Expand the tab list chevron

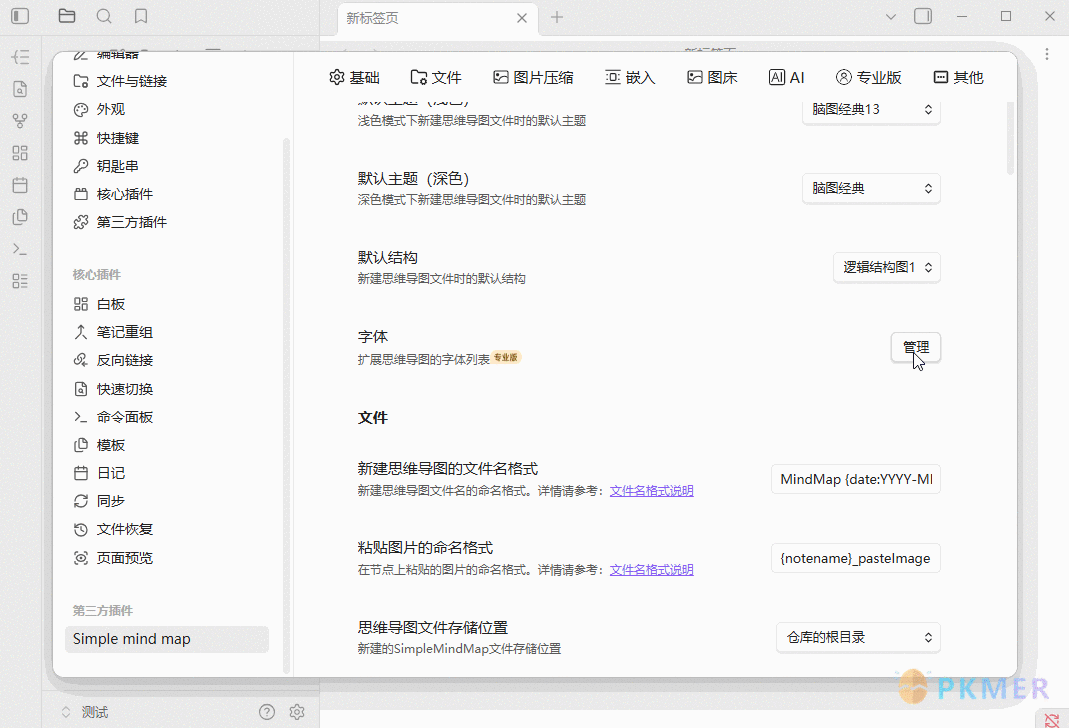tap(890, 17)
